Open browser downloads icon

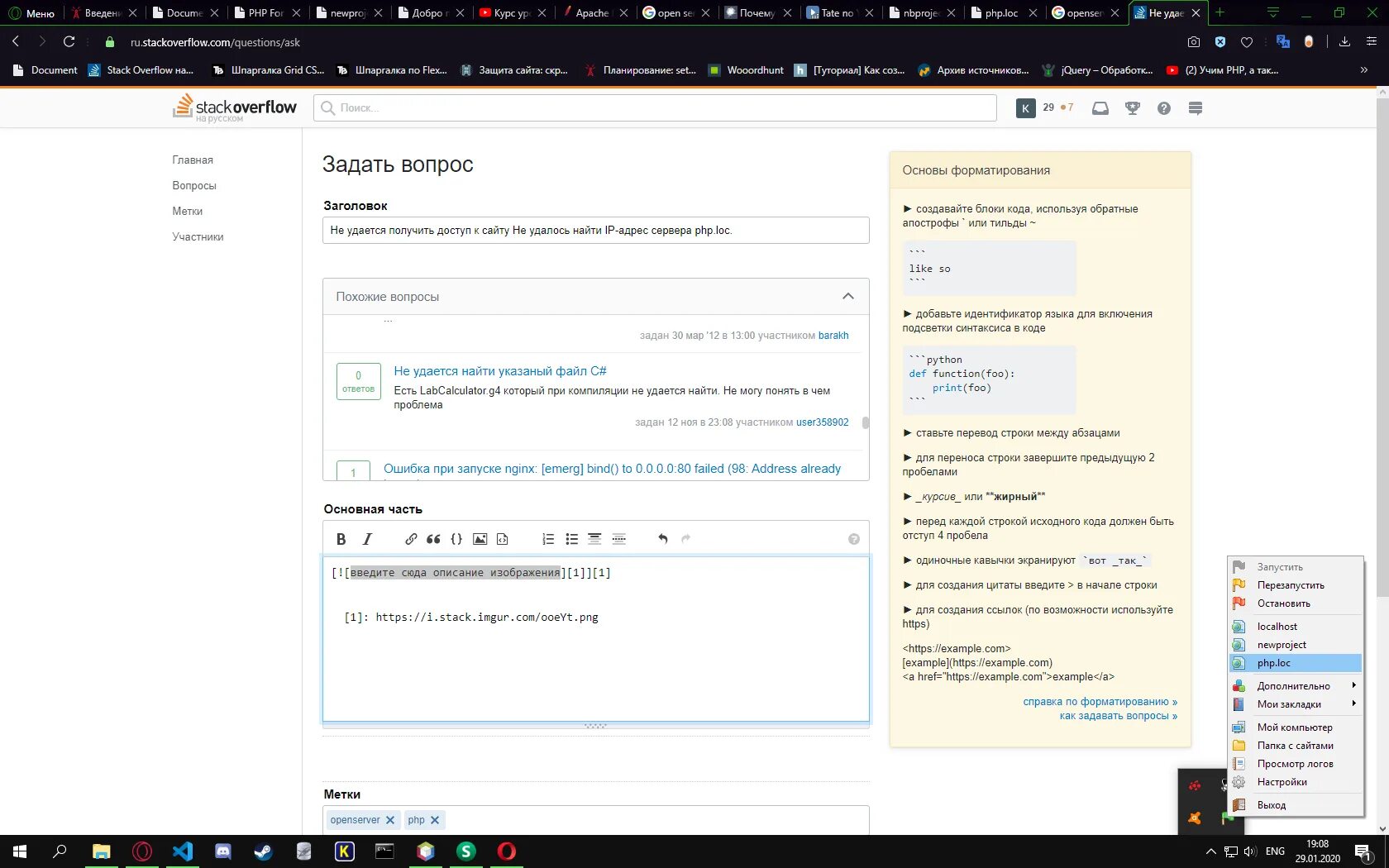coord(1344,42)
